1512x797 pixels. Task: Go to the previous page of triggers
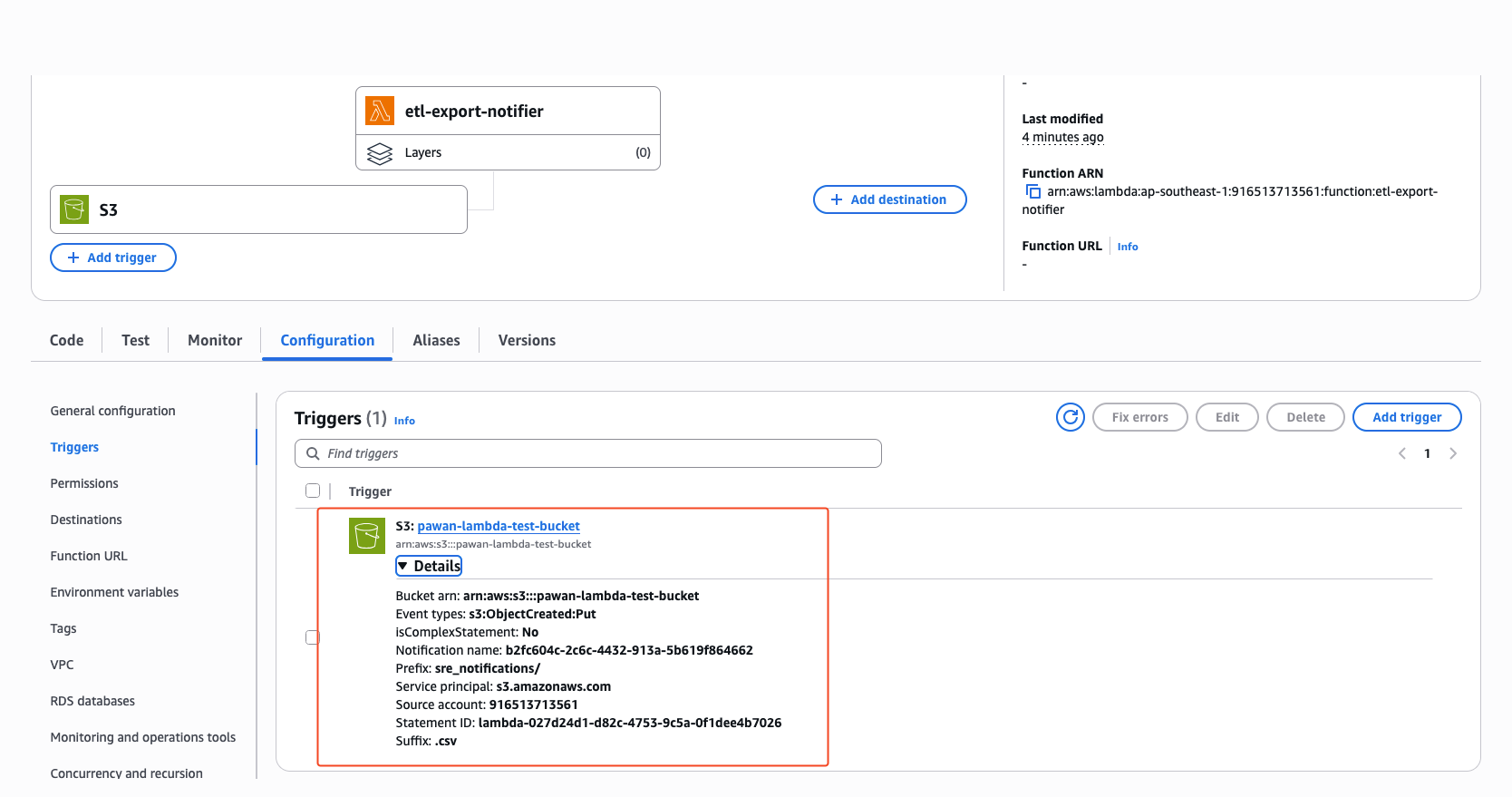[x=1402, y=453]
